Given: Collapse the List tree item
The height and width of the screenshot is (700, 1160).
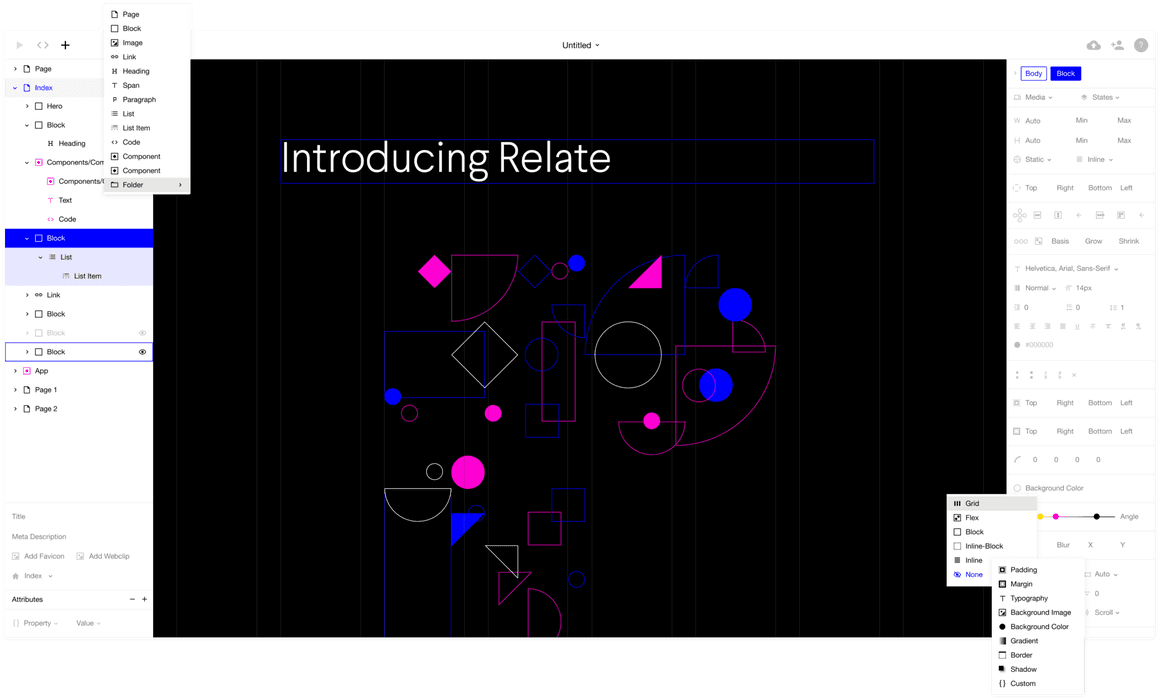Looking at the screenshot, I should point(41,258).
